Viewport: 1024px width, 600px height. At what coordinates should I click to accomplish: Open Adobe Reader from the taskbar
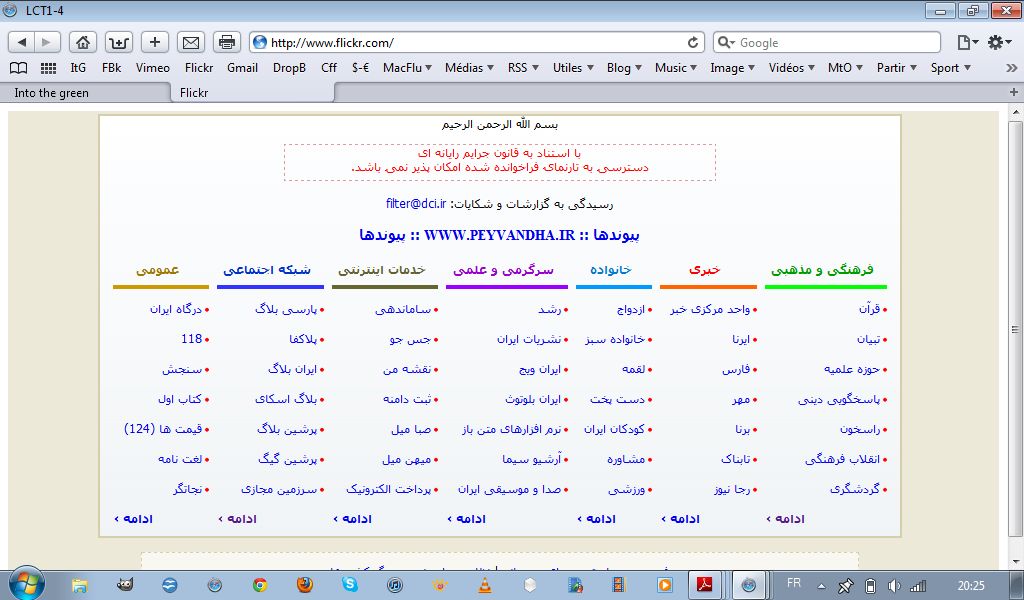coord(704,585)
